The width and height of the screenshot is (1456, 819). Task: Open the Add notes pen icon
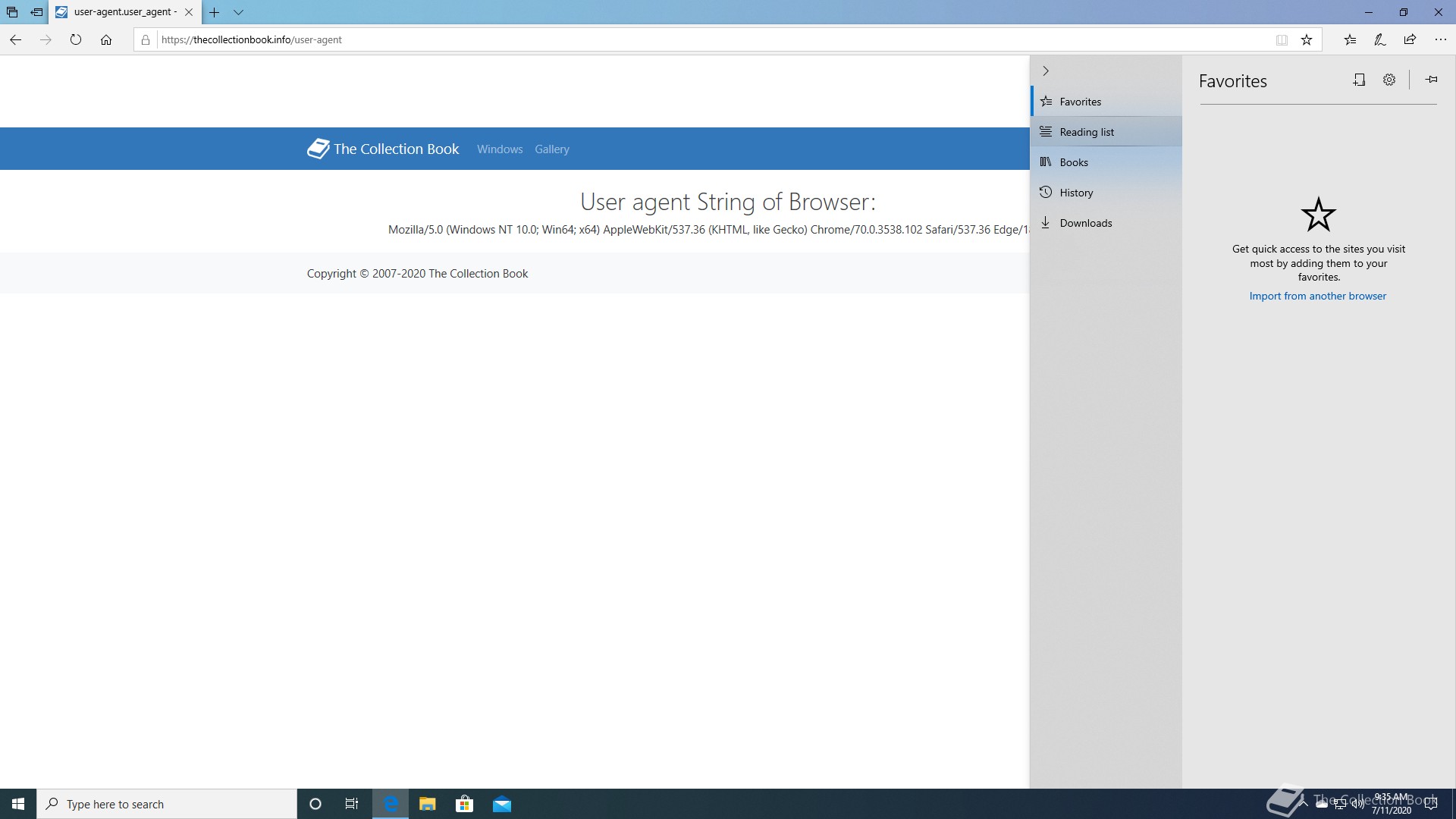1380,39
